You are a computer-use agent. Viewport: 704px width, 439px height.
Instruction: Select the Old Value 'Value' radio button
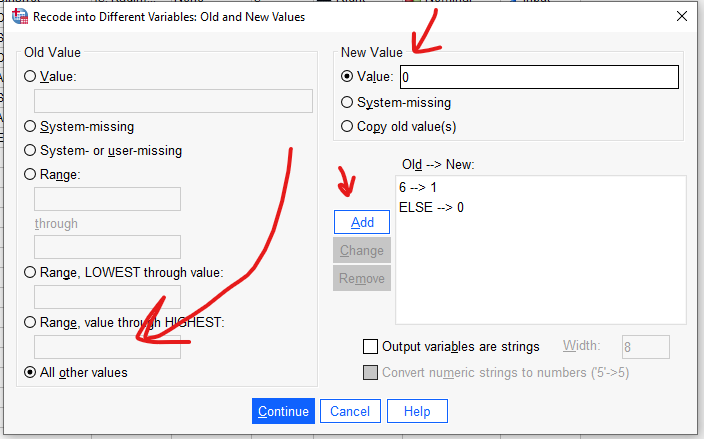30,76
